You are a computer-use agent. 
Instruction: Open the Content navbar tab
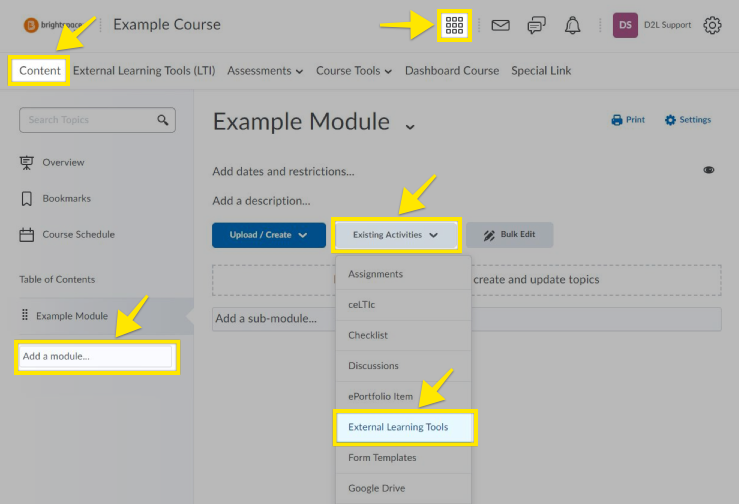40,71
